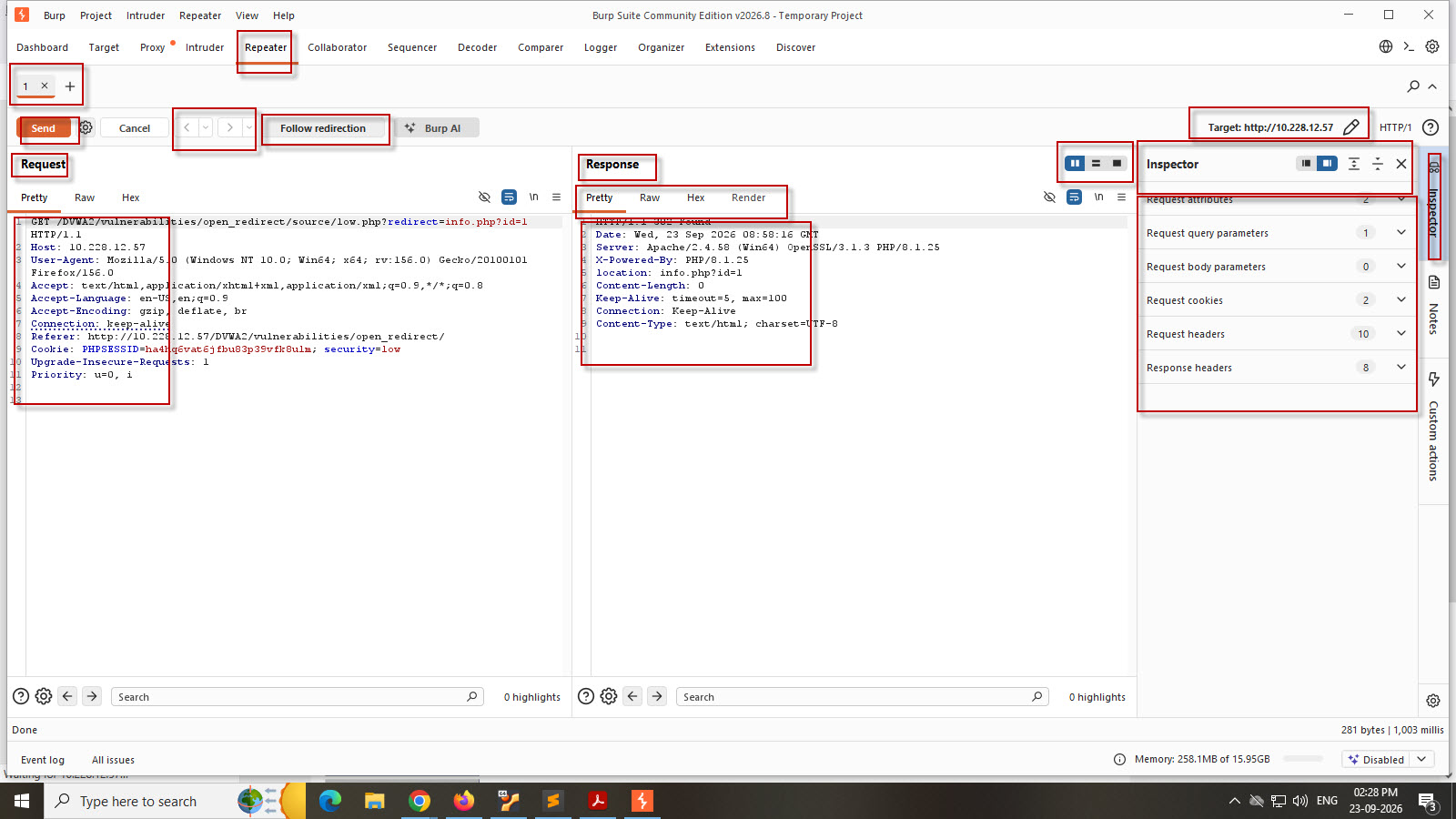Collapse tab bar chevron near search
Screen dimensions: 1456x819
pos(1432,86)
